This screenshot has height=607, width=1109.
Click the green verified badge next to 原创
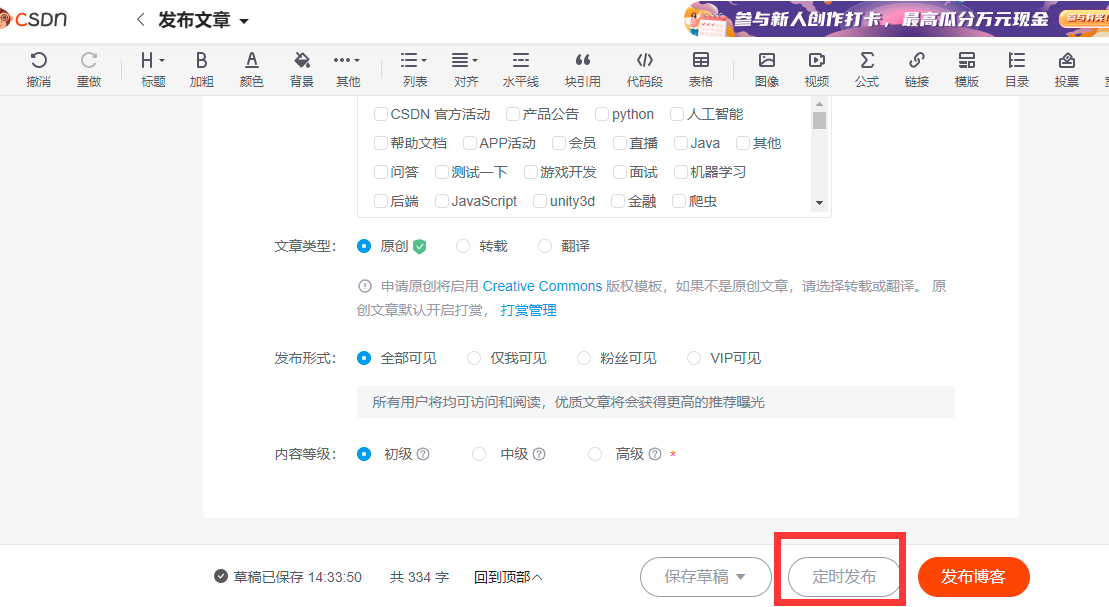pyautogui.click(x=419, y=246)
